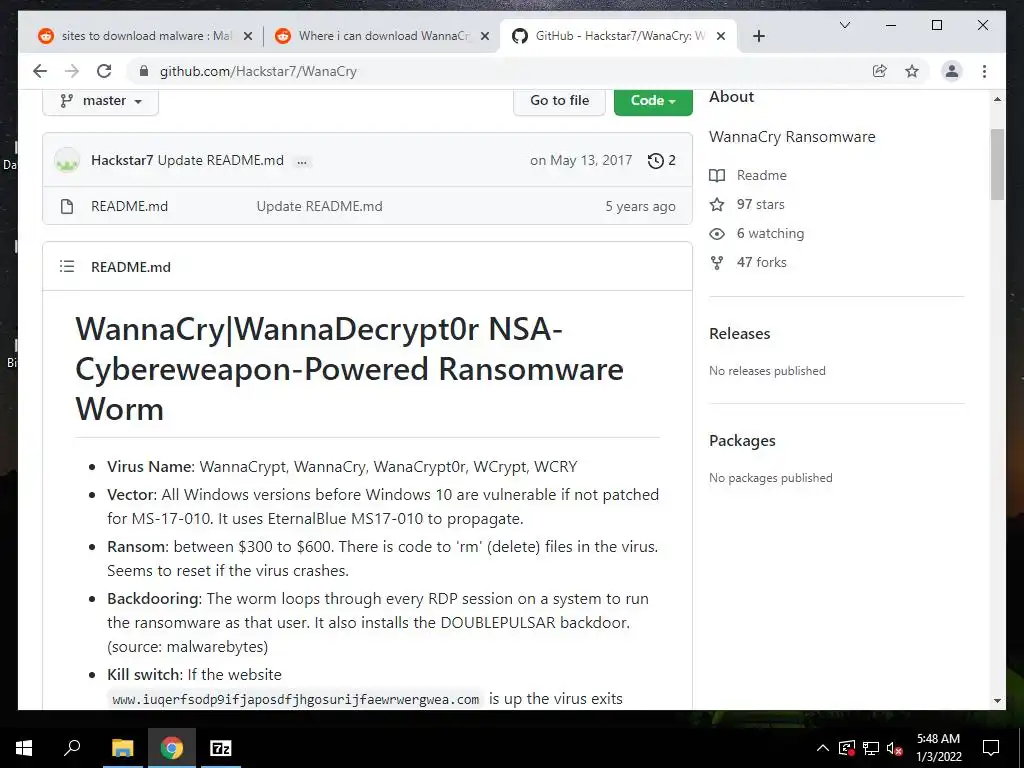The width and height of the screenshot is (1024, 768).
Task: Close the 'Where i can download WannaCry' tab
Action: 485,36
